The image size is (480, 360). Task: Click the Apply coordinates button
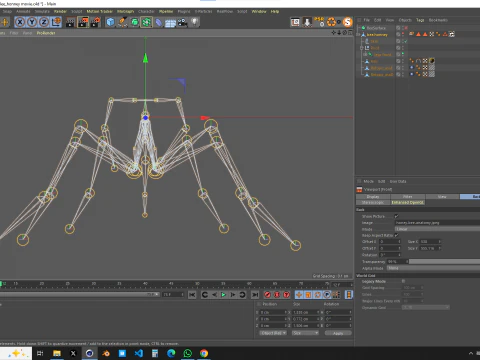tap(338, 333)
